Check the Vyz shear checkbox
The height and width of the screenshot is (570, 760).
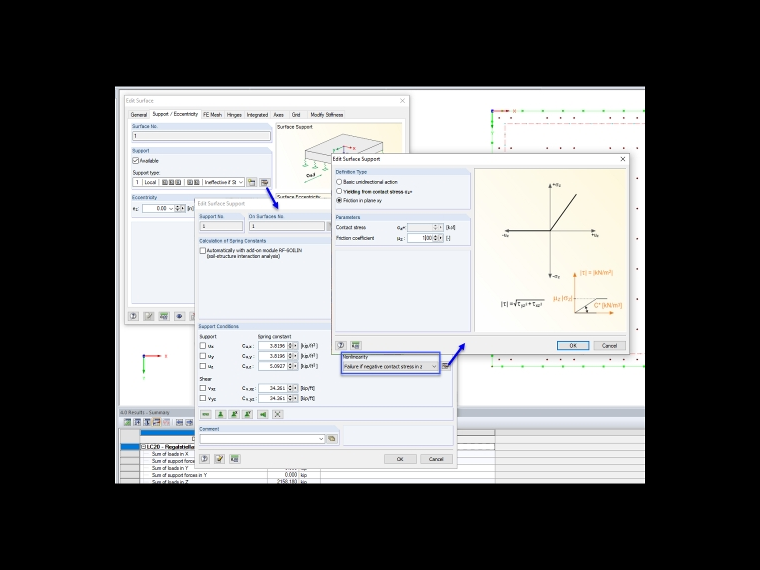point(203,398)
